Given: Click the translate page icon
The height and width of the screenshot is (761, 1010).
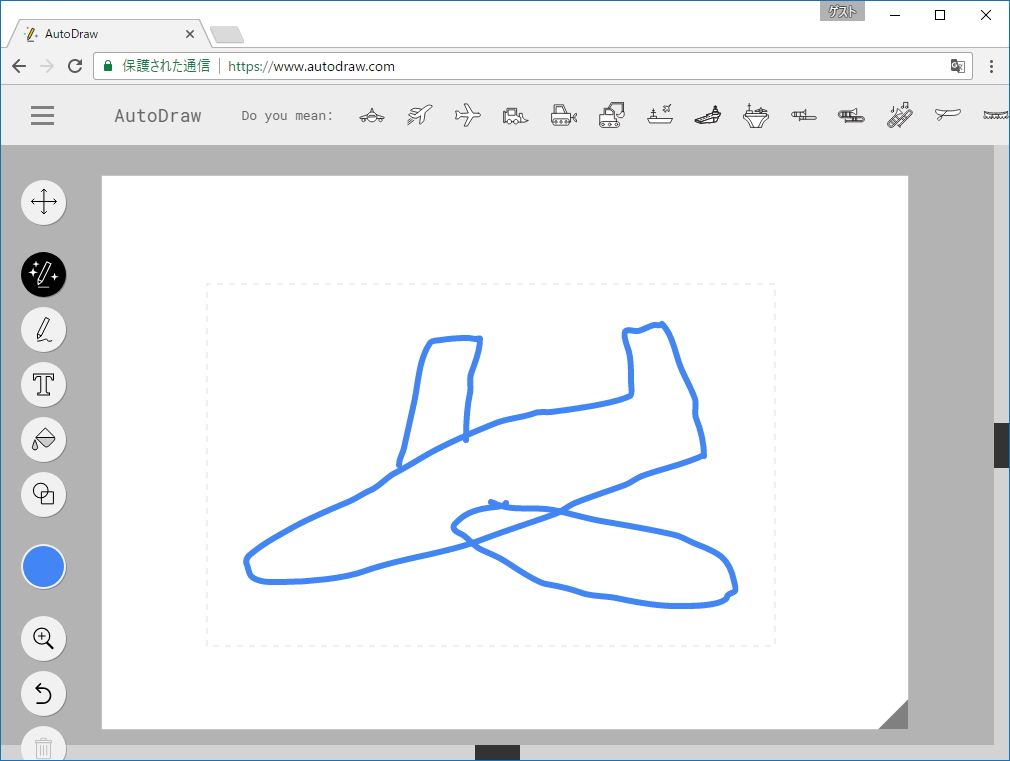Looking at the screenshot, I should point(958,66).
